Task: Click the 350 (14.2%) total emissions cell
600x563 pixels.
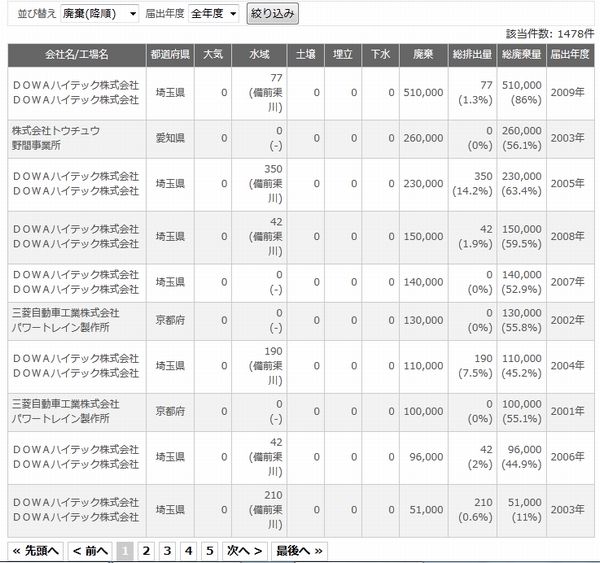Action: (x=472, y=184)
